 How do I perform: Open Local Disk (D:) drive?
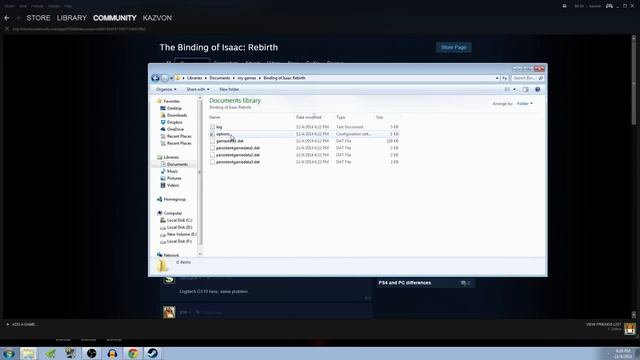point(176,227)
